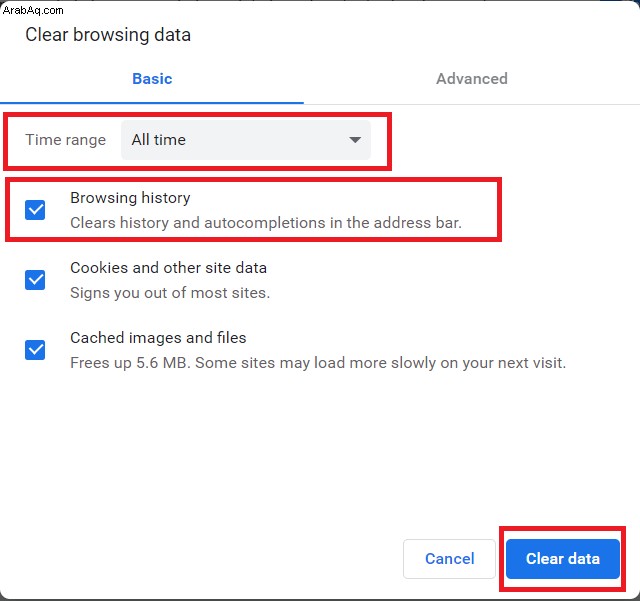640x601 pixels.
Task: Disable the Cached images and files checkbox
Action: click(35, 350)
